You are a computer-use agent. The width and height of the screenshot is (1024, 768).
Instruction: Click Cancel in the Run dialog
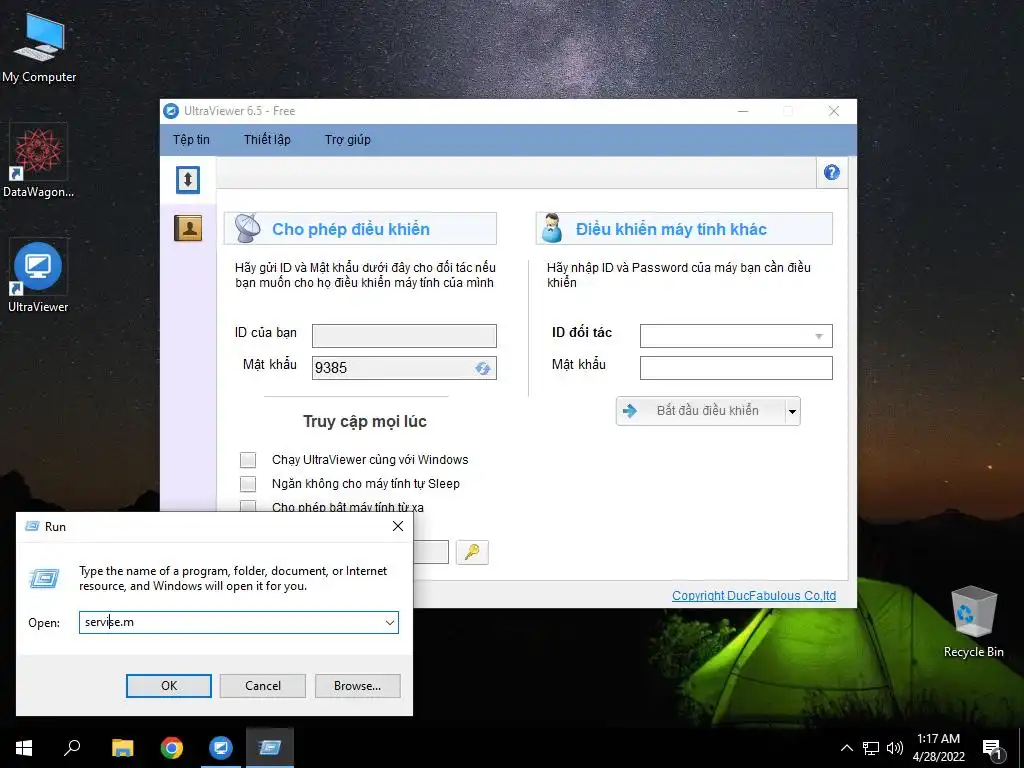263,686
